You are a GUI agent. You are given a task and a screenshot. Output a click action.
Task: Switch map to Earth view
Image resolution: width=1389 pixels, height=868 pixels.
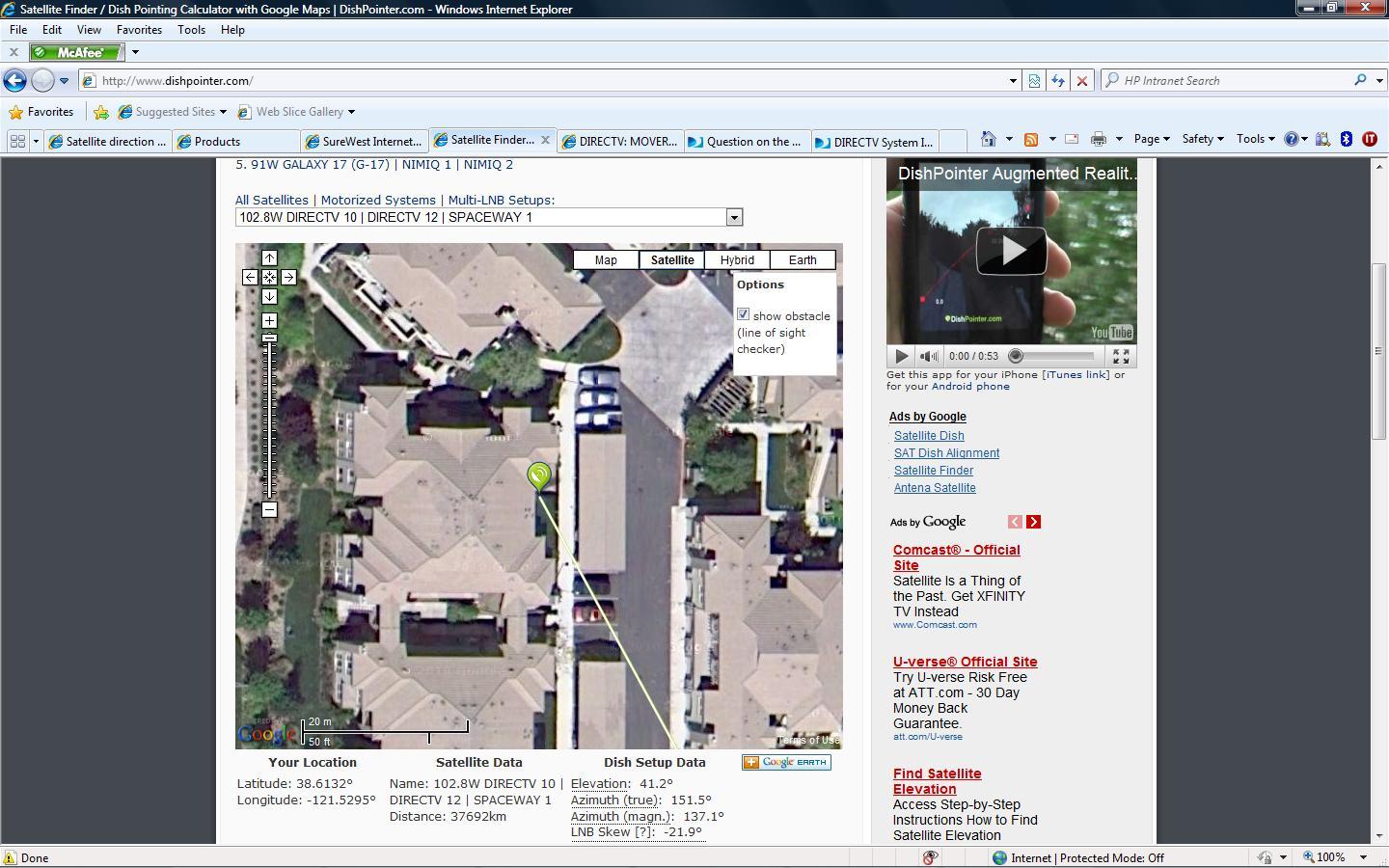coord(803,260)
